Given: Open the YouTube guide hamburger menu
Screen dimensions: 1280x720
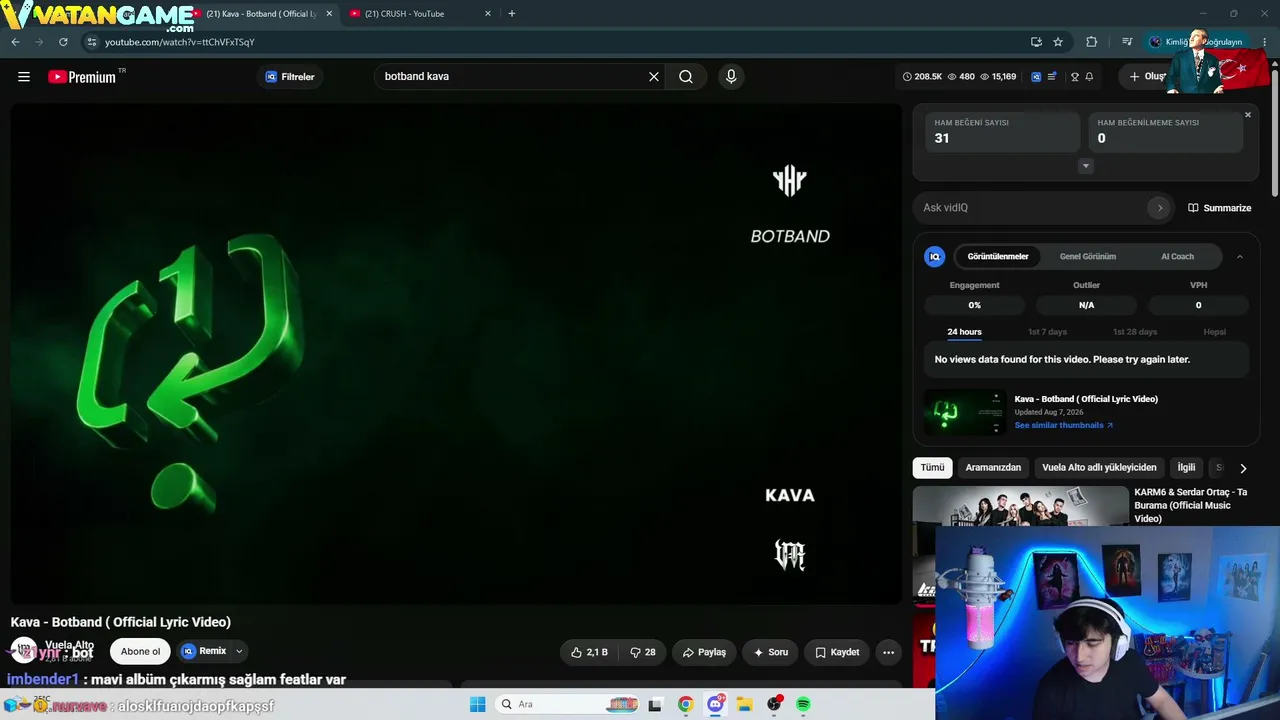Looking at the screenshot, I should (x=24, y=77).
